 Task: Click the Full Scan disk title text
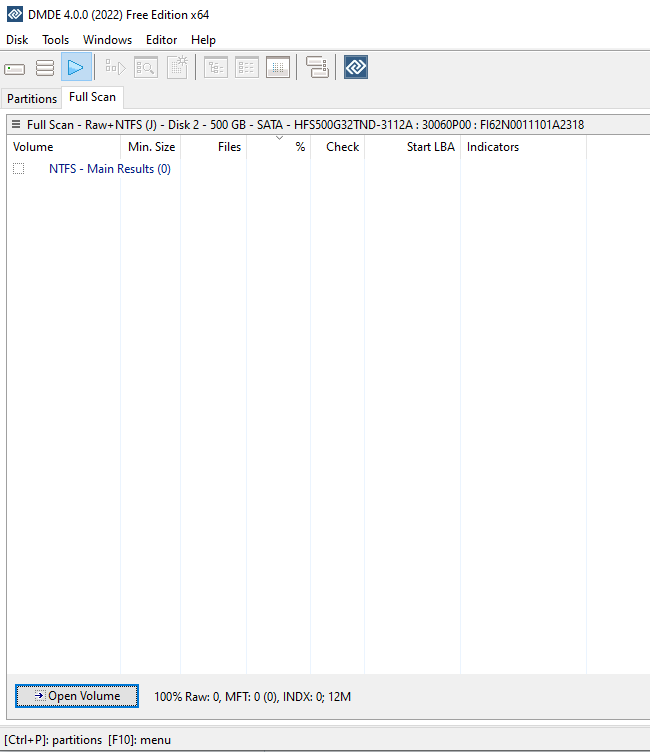[306, 125]
